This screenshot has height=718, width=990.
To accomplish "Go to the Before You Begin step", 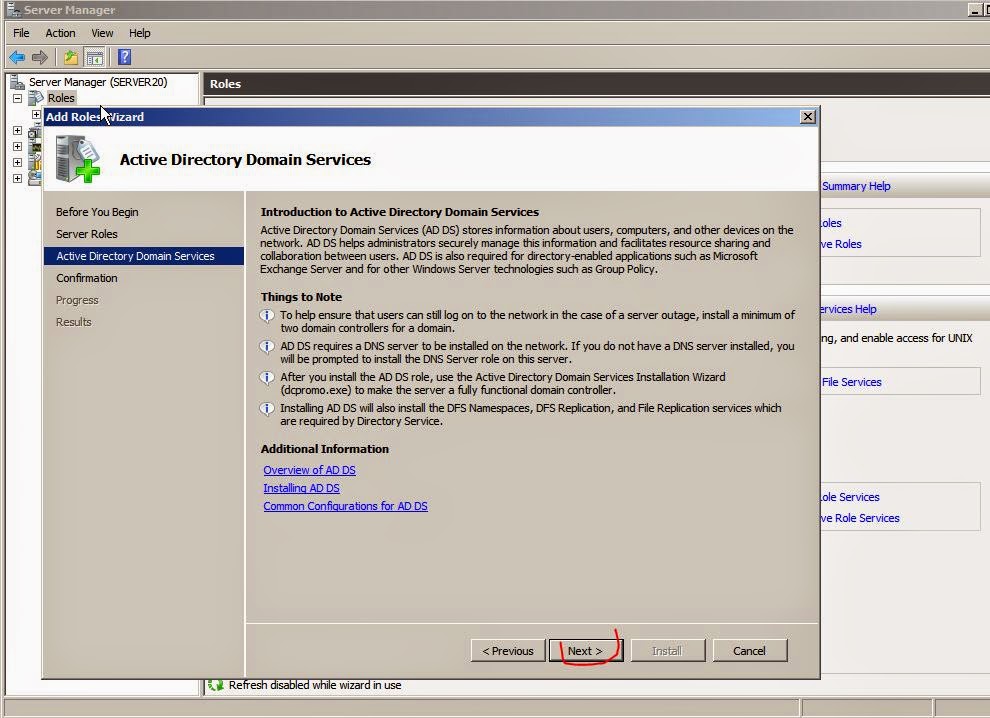I will 97,212.
